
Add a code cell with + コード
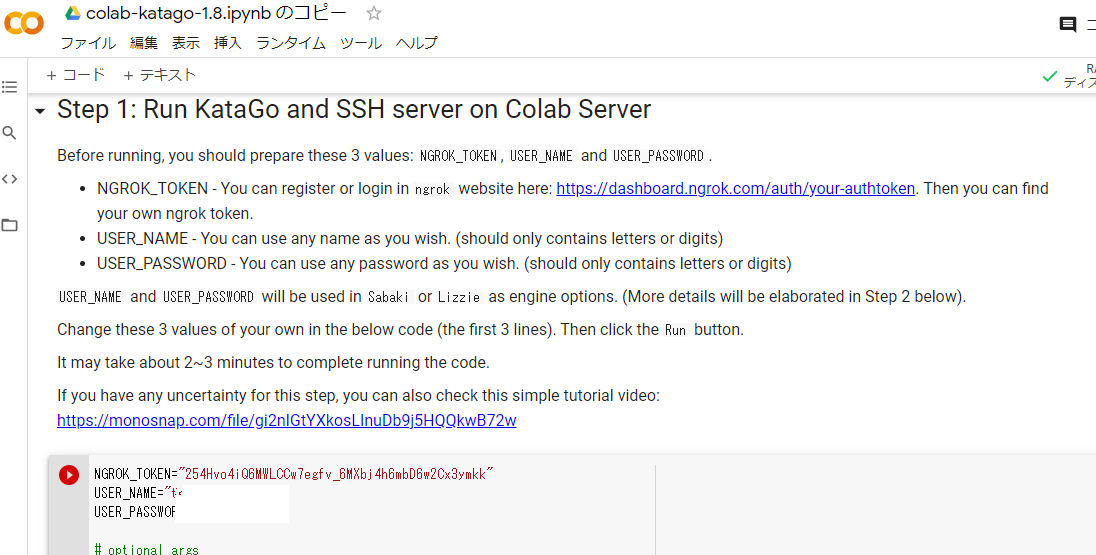[75, 75]
